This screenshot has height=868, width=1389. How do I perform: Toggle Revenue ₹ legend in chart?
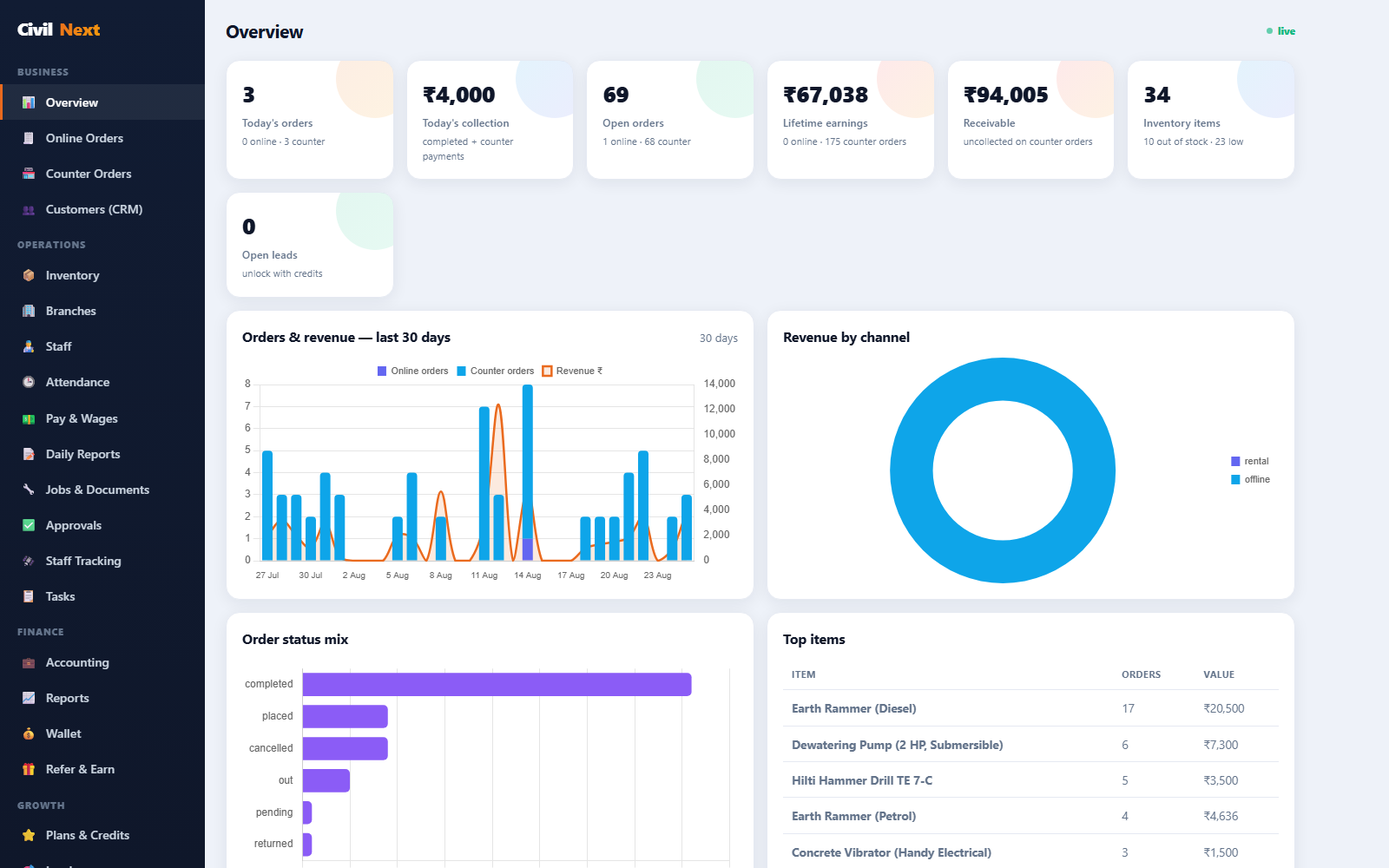tap(572, 371)
